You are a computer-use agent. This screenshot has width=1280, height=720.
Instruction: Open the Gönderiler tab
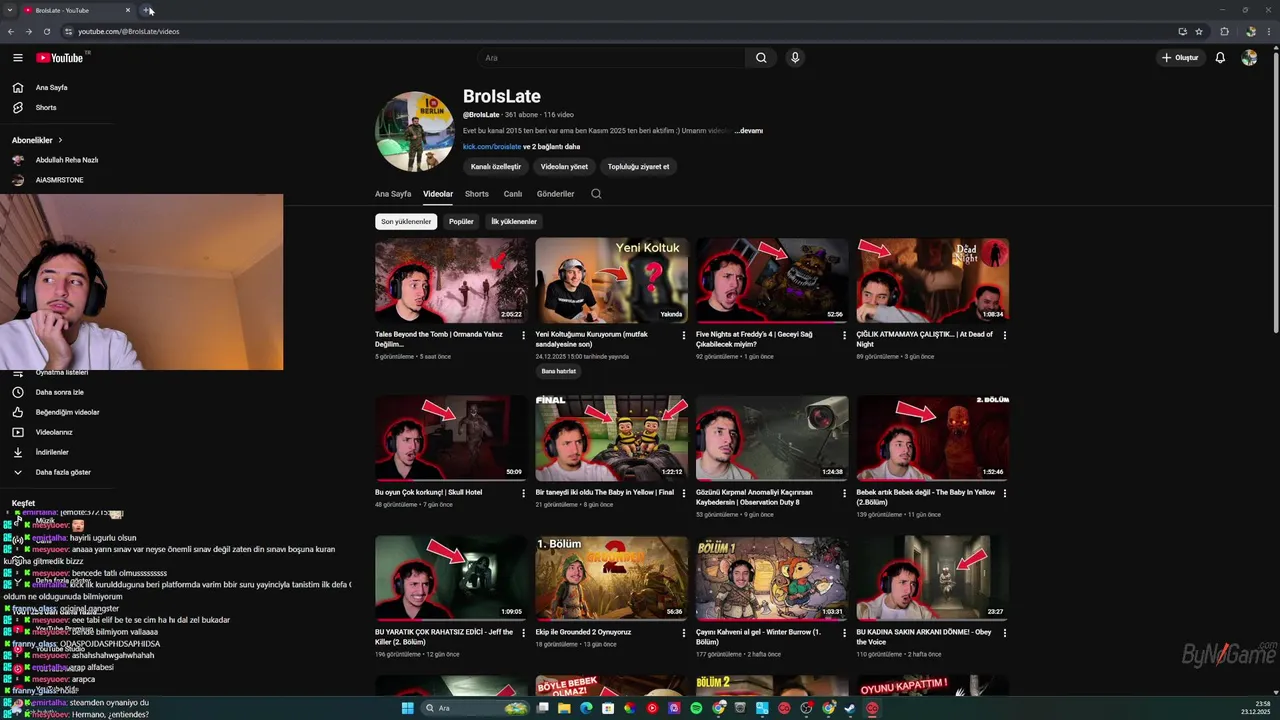556,194
